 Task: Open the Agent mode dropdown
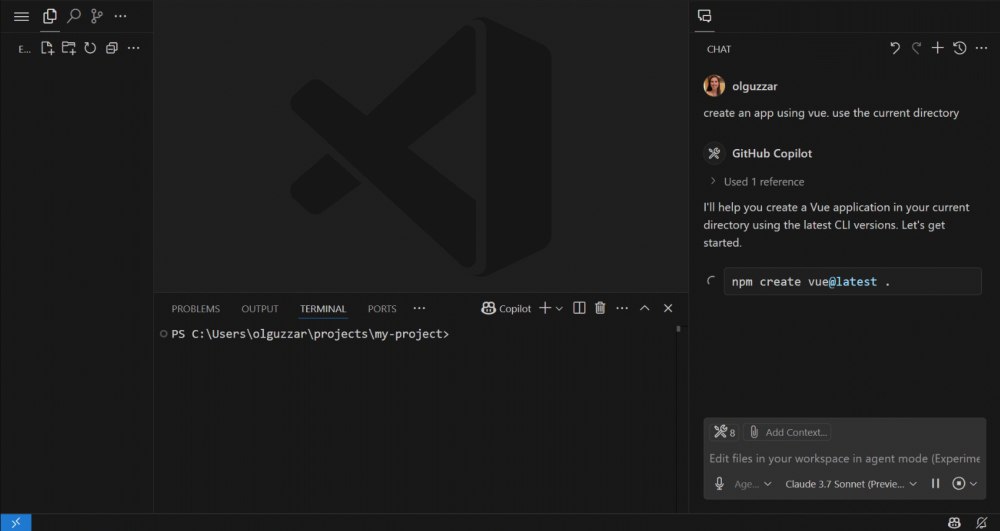753,484
